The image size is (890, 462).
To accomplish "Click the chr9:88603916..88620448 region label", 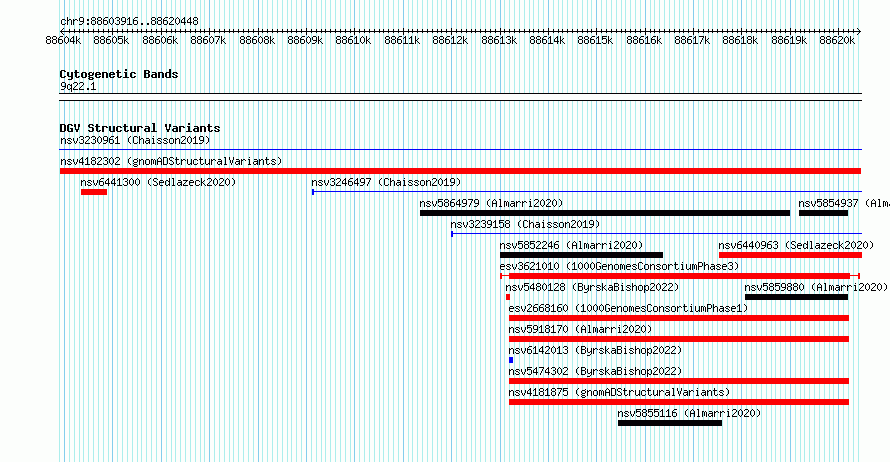I will point(129,22).
